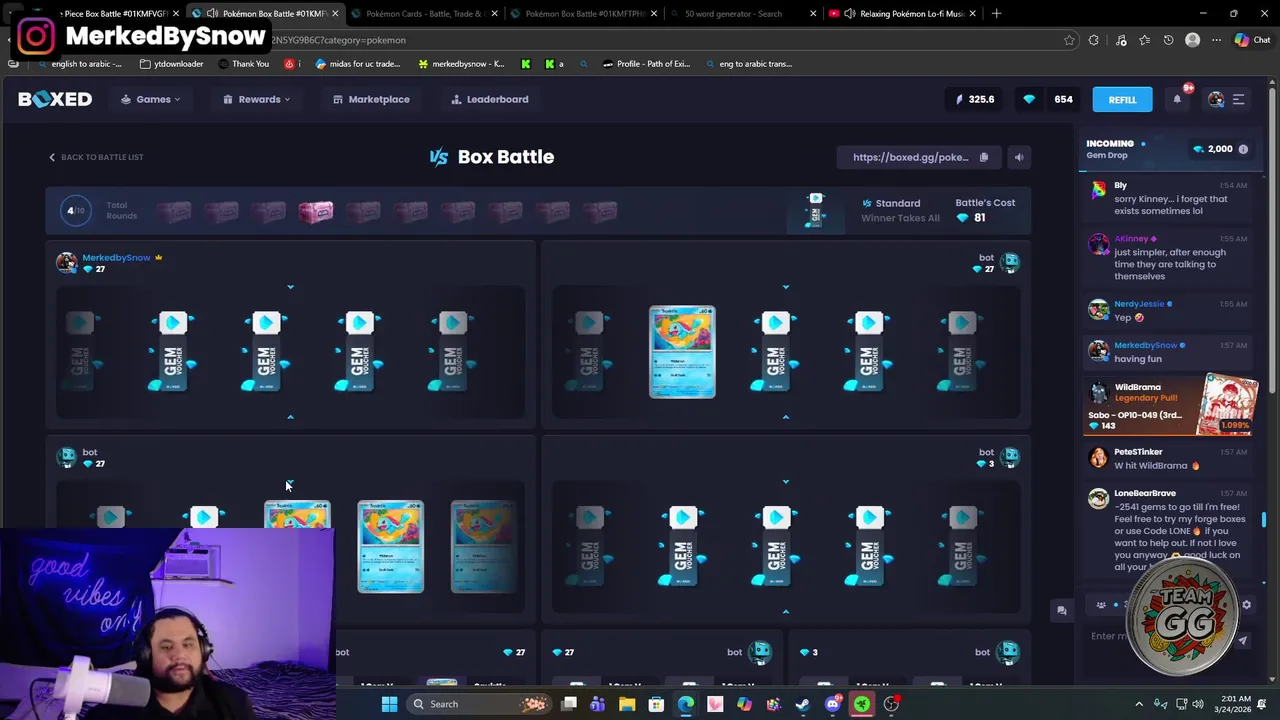Select the highlighted pink round box
This screenshot has width=1280, height=720.
316,211
